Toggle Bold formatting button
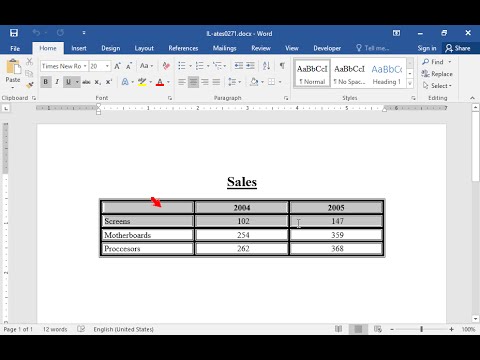 tap(46, 82)
